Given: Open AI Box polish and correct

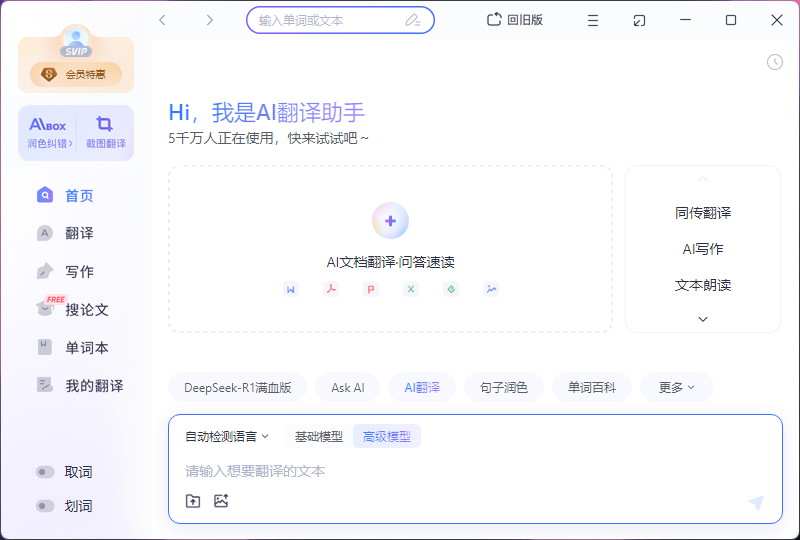Looking at the screenshot, I should click(48, 133).
